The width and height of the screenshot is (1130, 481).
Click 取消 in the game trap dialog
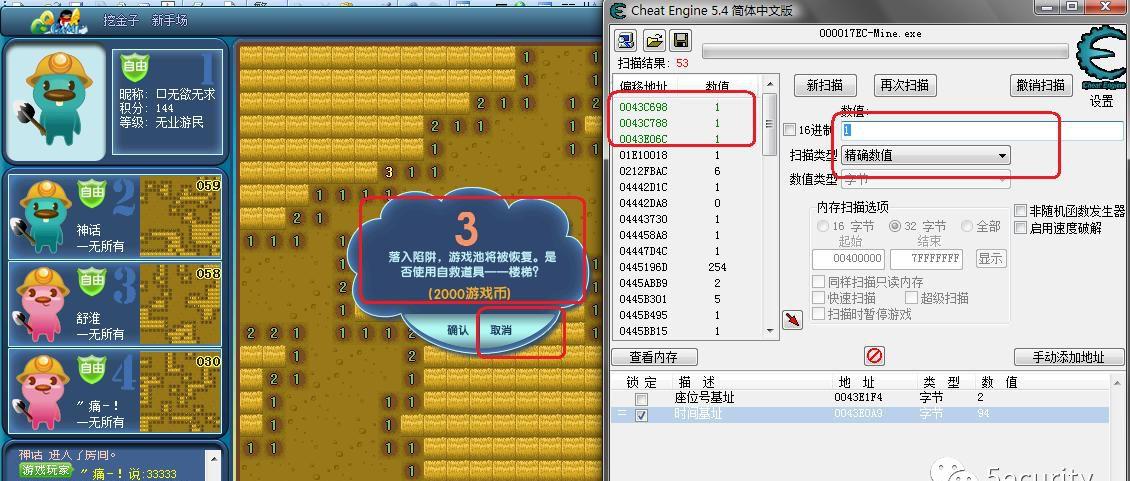tap(501, 330)
